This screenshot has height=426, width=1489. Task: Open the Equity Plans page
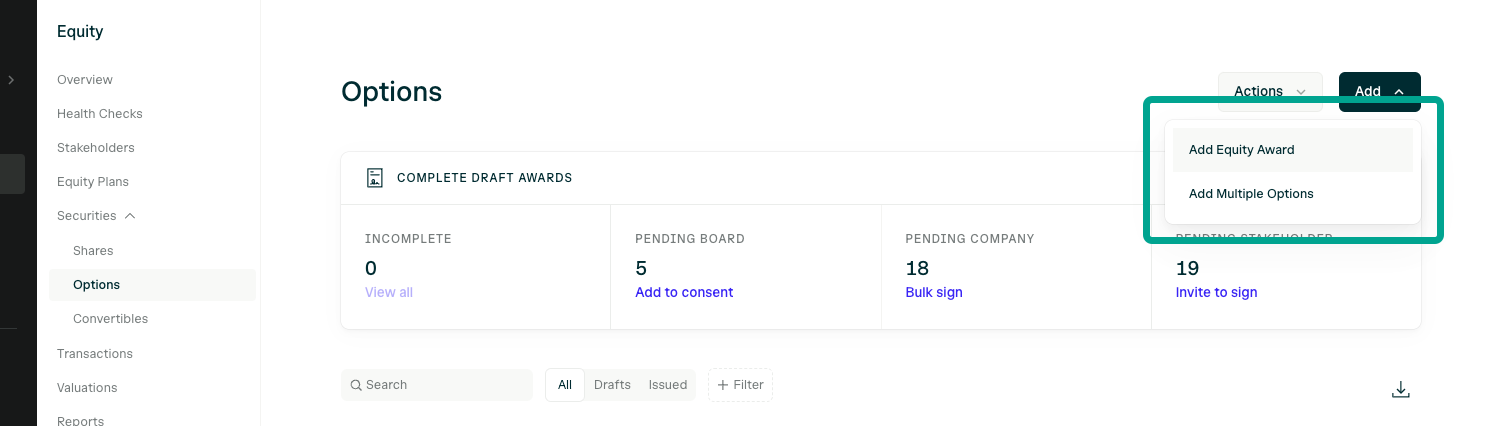click(93, 182)
